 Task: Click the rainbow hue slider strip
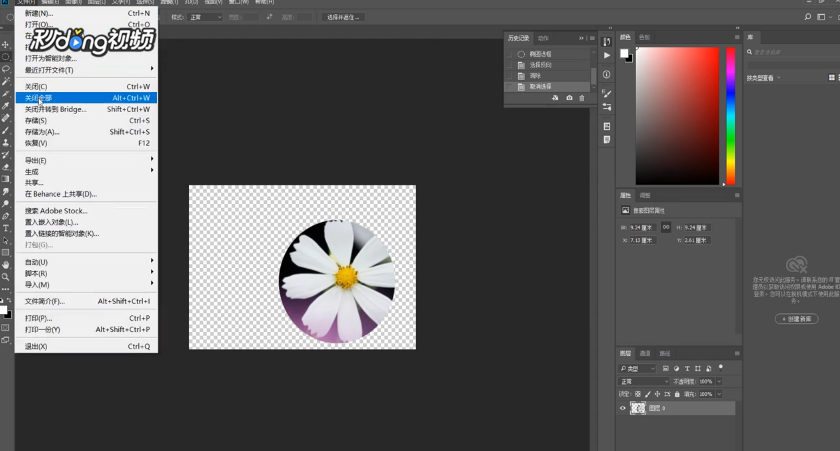click(x=731, y=116)
